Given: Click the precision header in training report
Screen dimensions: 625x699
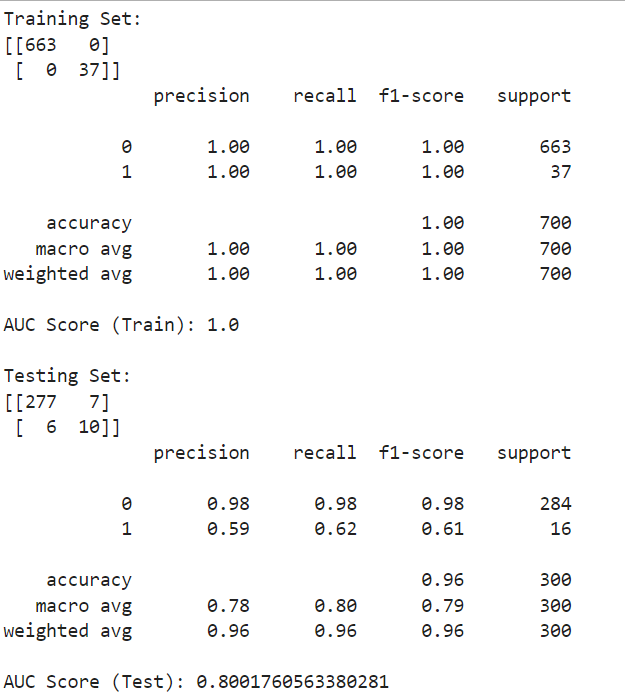Looking at the screenshot, I should [x=201, y=97].
